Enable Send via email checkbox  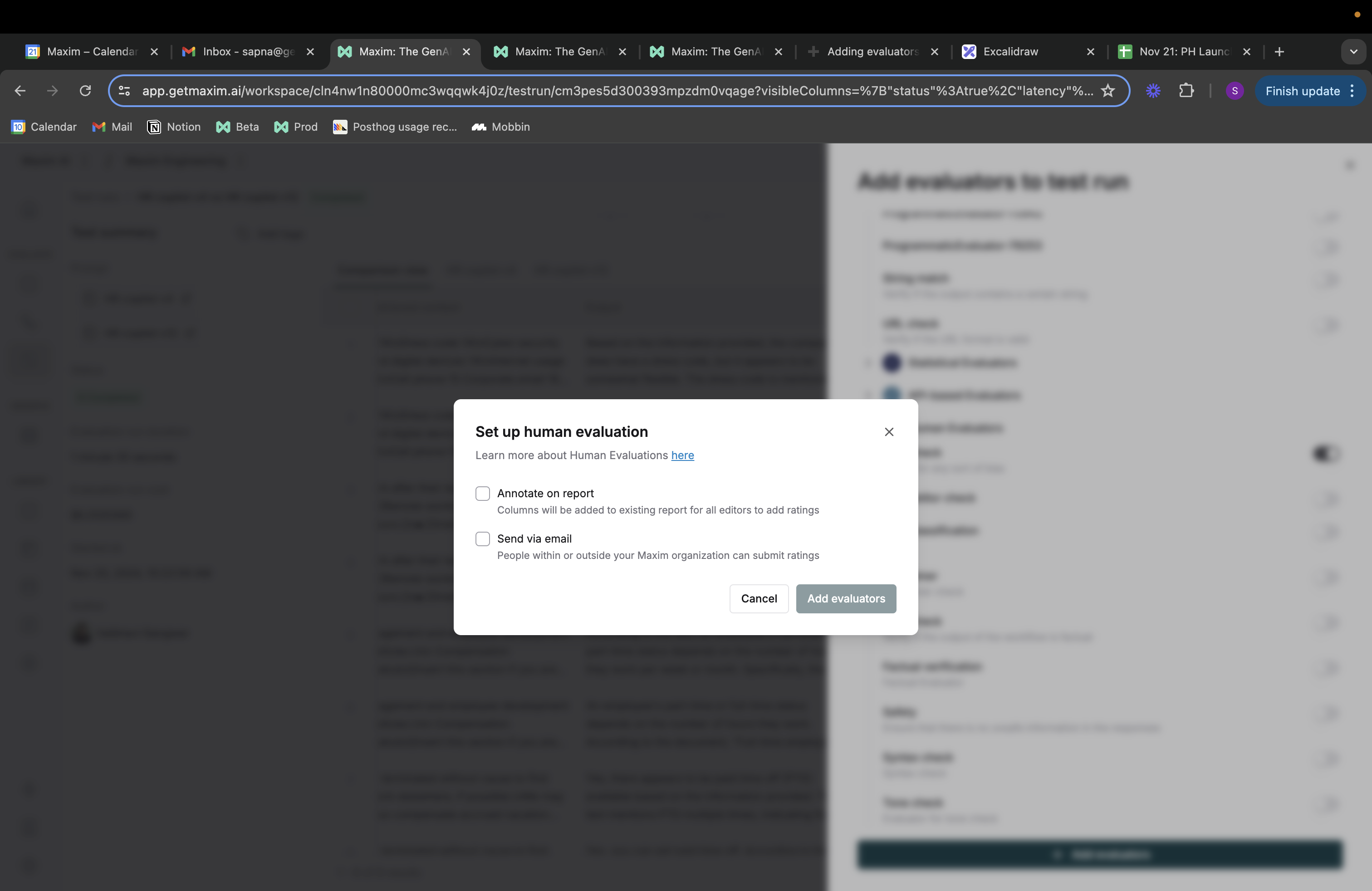pyautogui.click(x=482, y=538)
